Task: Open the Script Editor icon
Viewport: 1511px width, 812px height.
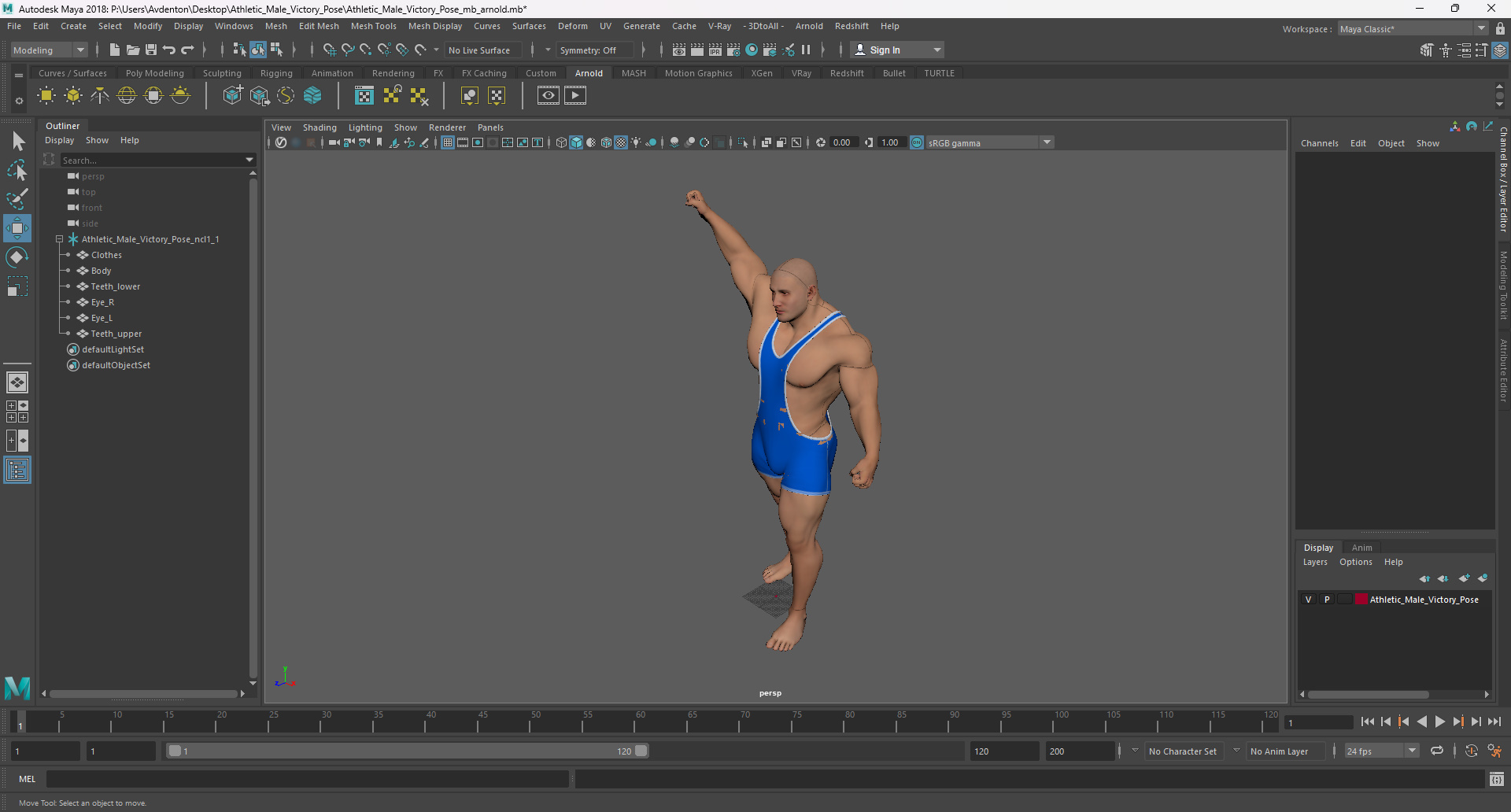Action: coord(1497,779)
